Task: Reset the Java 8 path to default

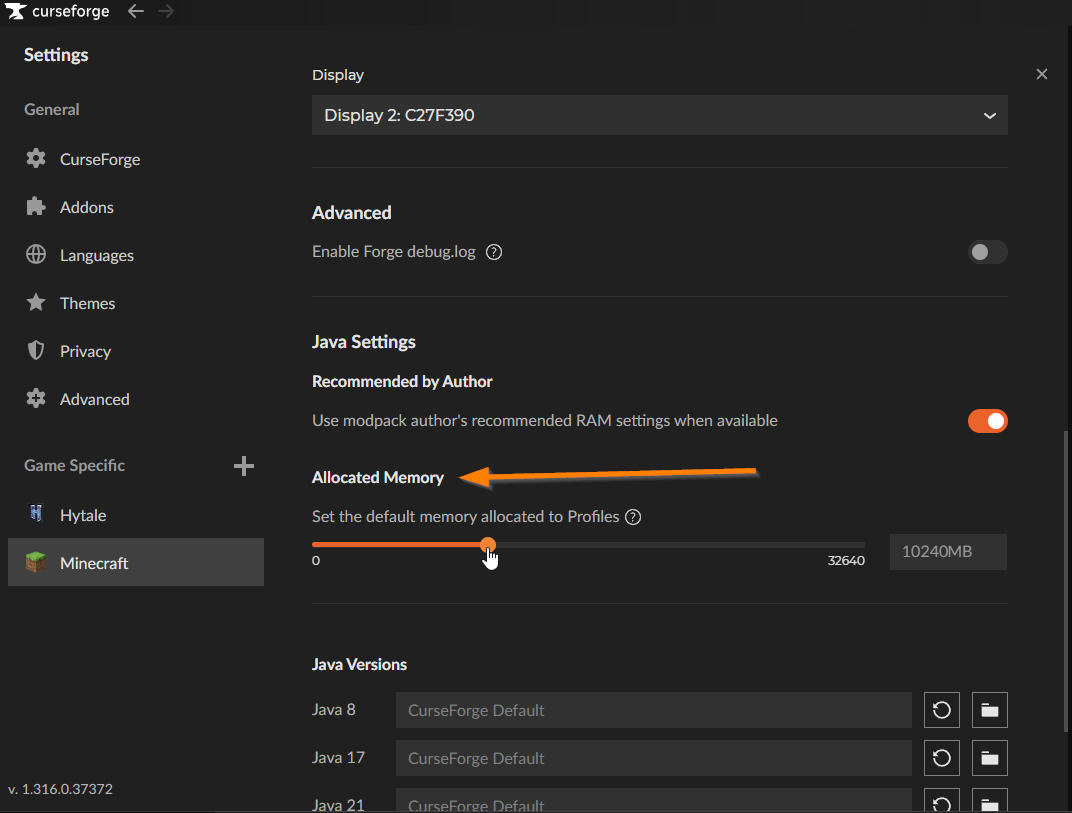Action: [x=941, y=710]
